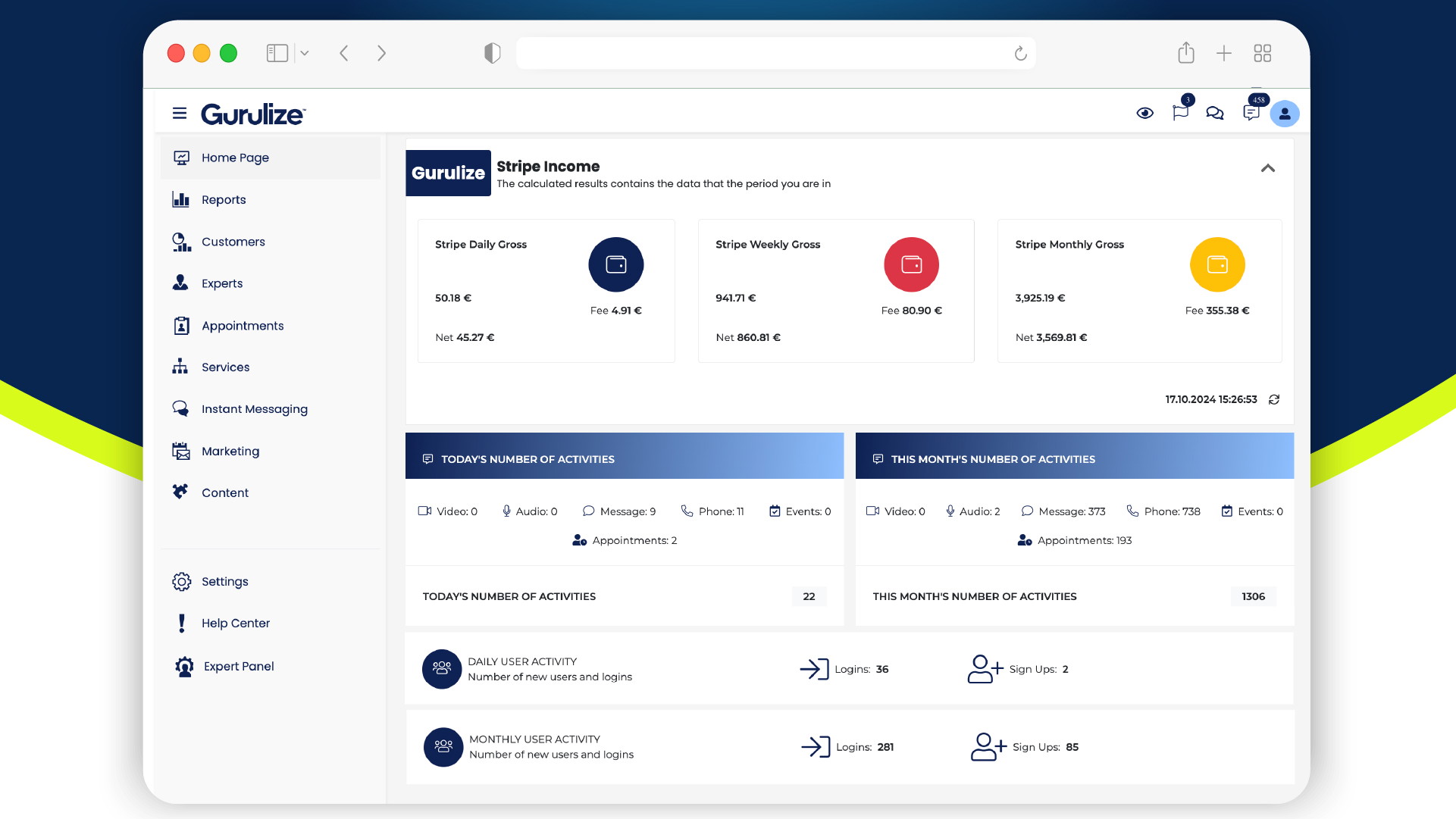Toggle the sidebar panel layout icon

(x=278, y=53)
